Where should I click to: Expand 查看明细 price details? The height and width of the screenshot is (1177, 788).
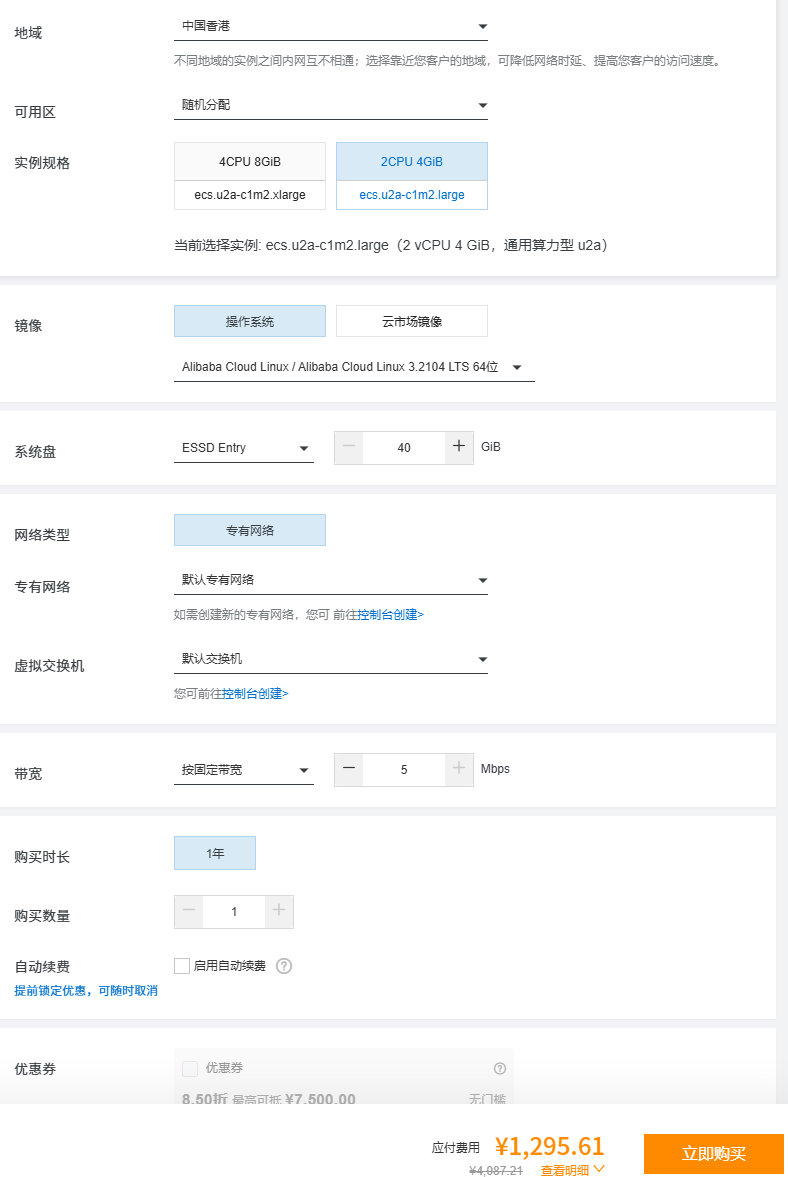click(x=572, y=1169)
